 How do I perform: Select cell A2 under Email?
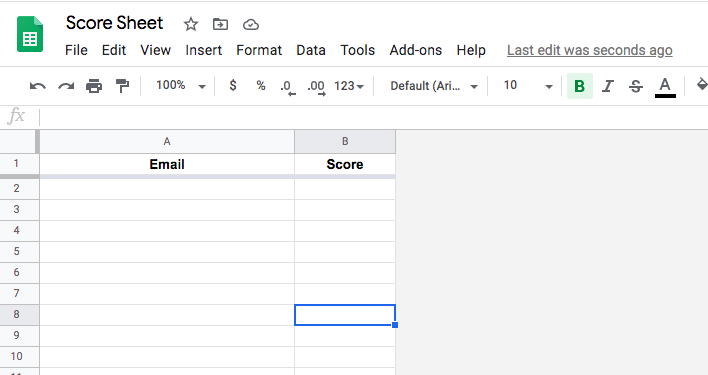tap(167, 189)
